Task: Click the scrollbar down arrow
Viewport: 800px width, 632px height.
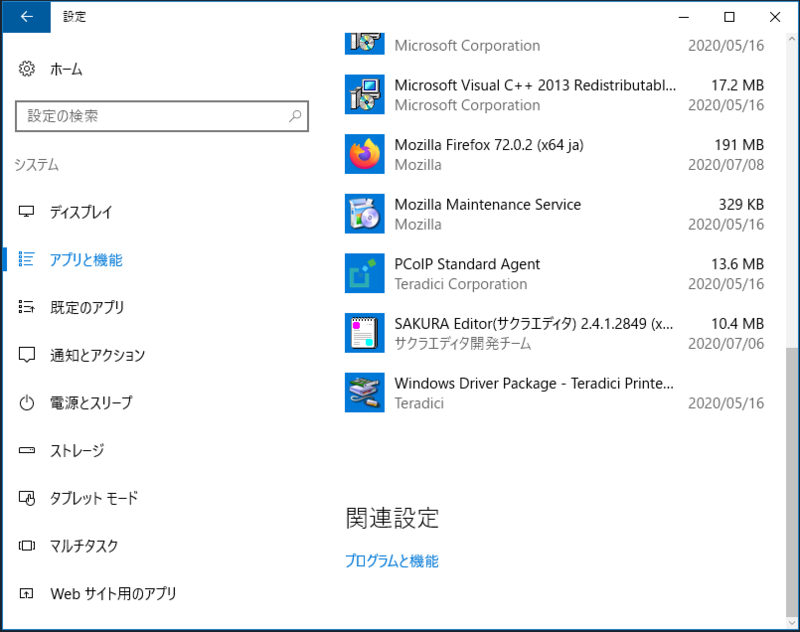Action: pos(791,623)
